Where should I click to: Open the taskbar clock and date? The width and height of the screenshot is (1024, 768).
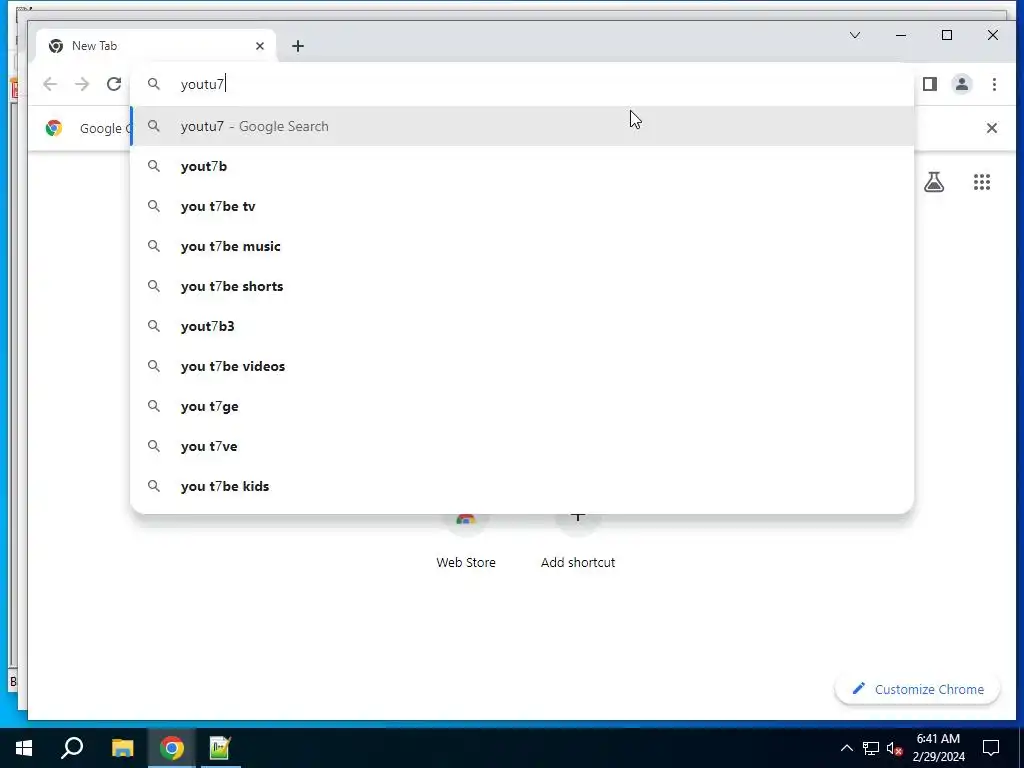938,748
